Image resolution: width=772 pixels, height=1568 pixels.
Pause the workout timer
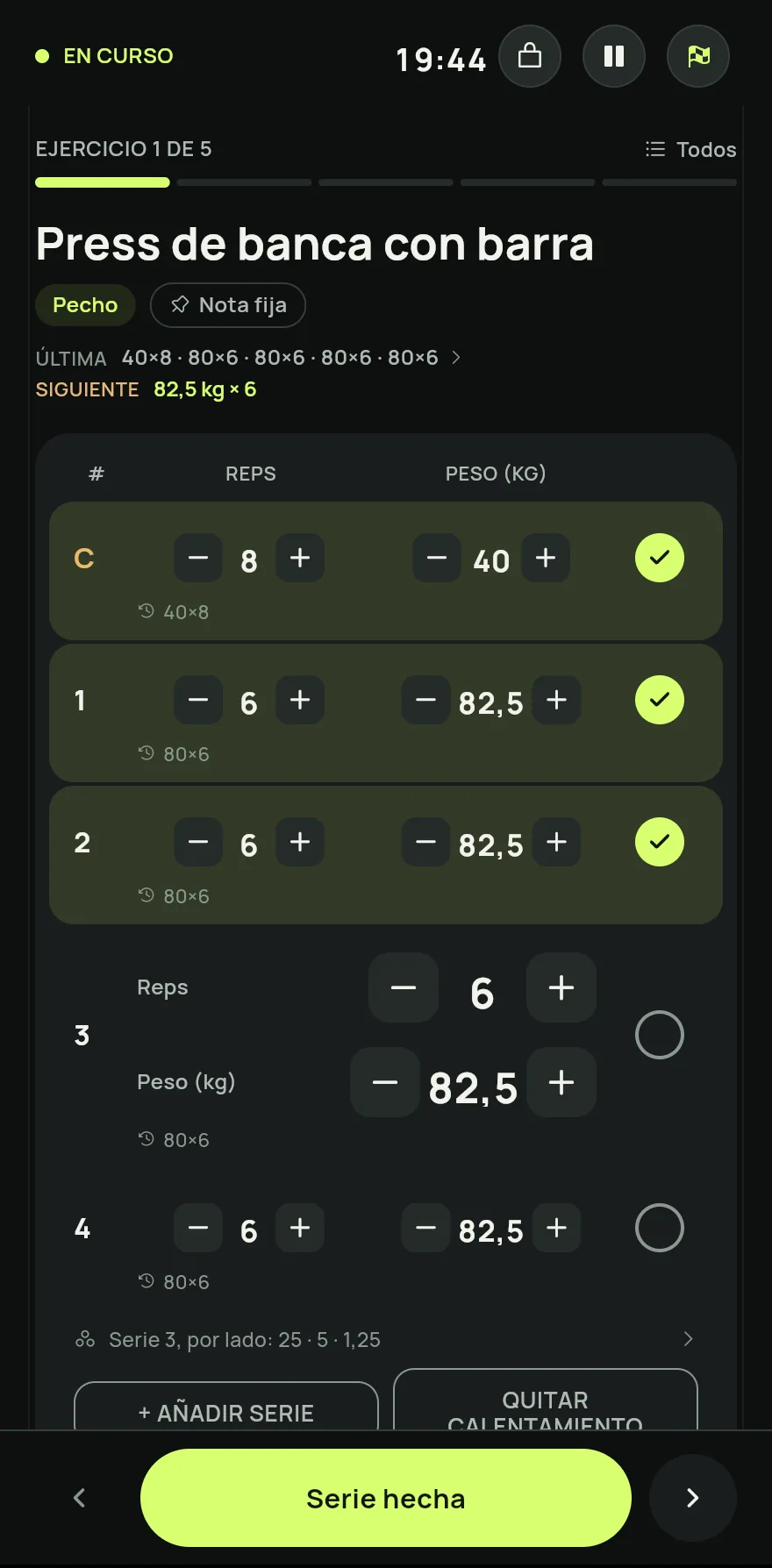[614, 56]
